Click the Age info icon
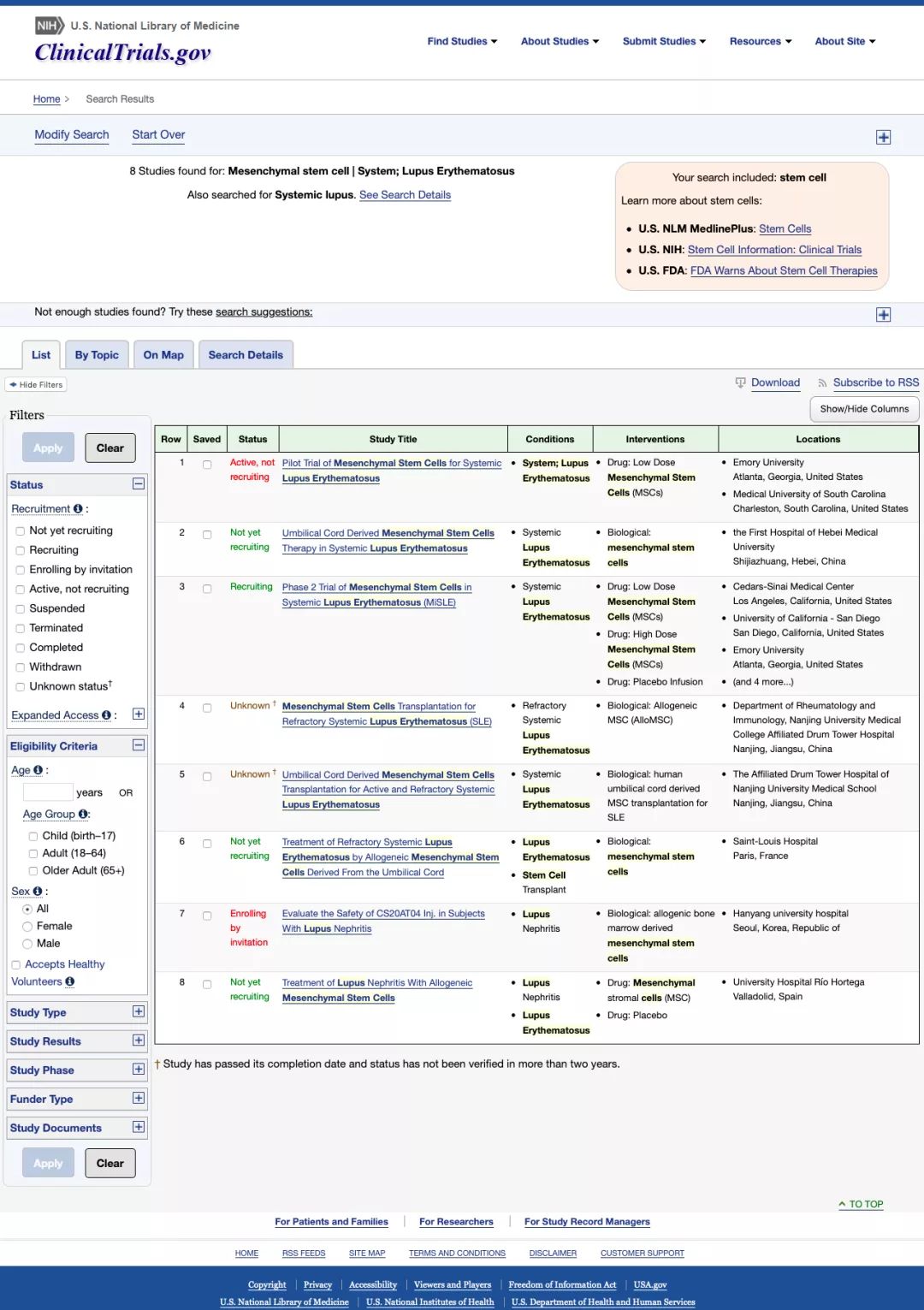The image size is (924, 1310). coord(38,770)
